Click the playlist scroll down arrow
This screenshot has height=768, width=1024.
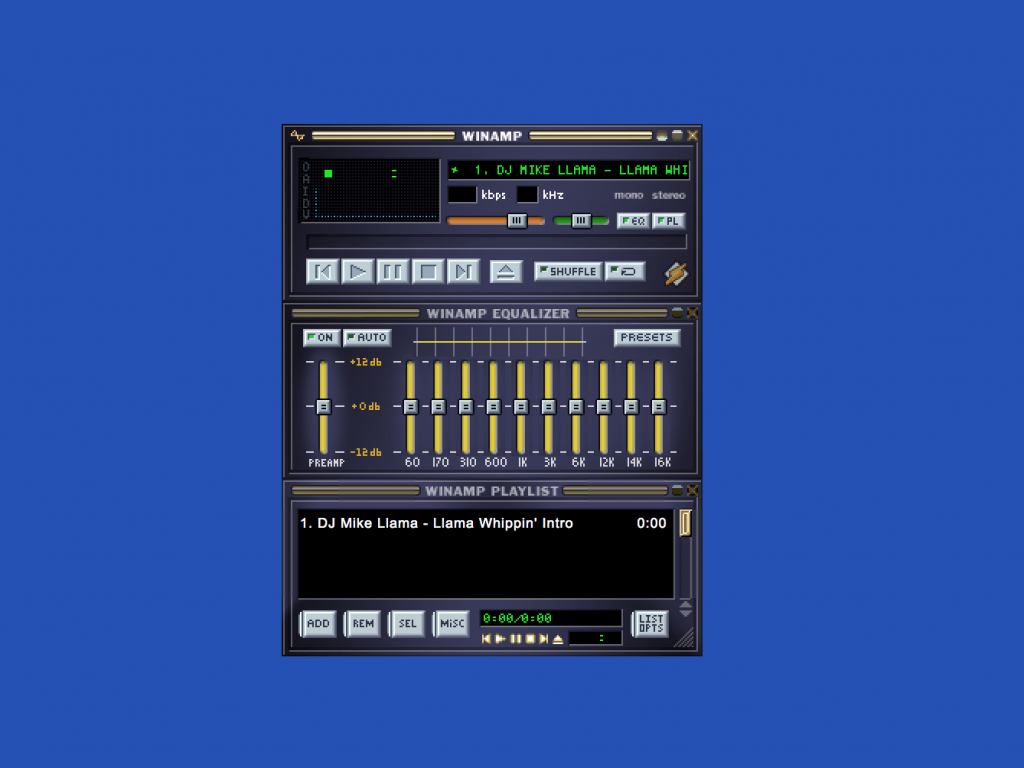[x=685, y=613]
